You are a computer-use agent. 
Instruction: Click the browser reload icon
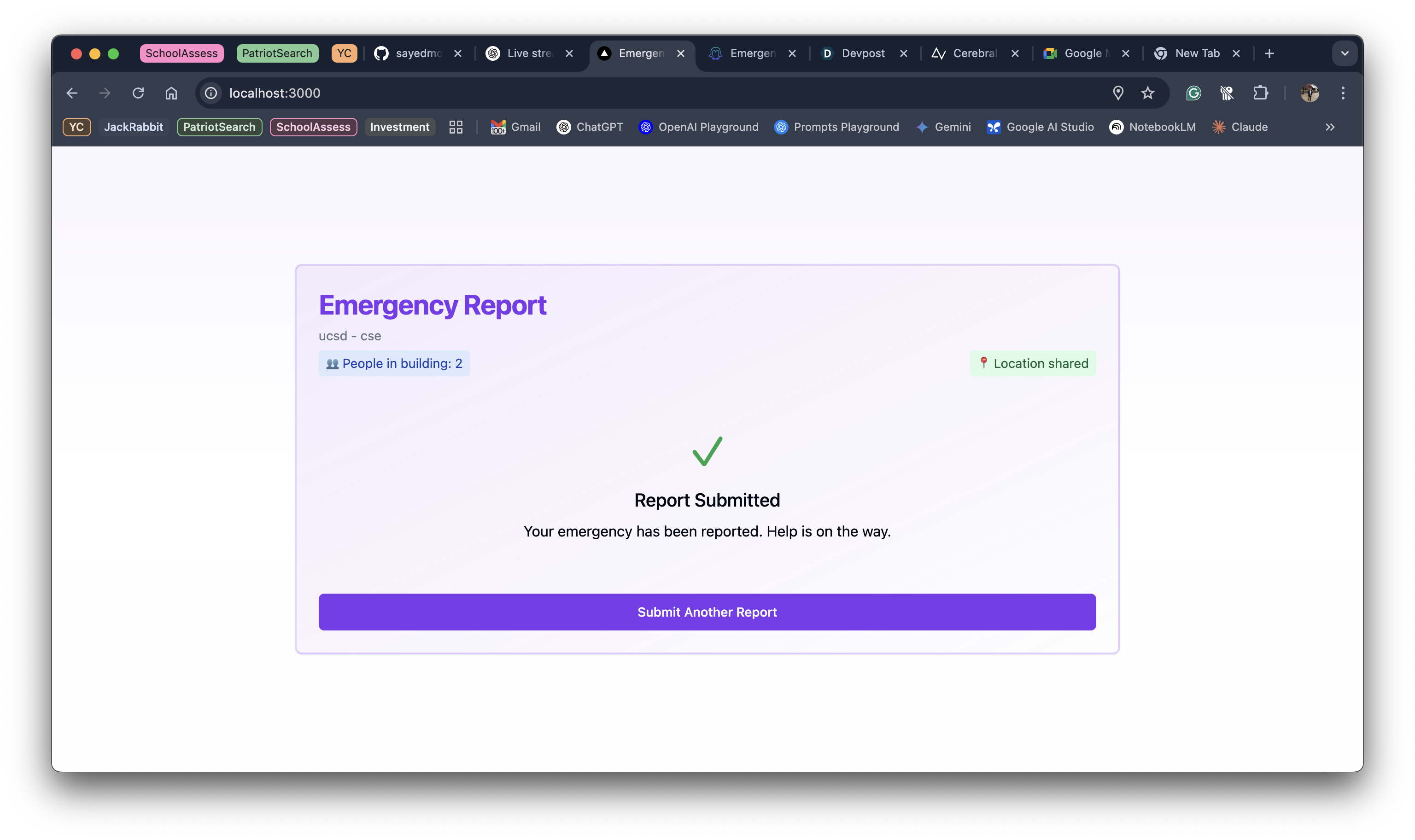pos(138,93)
